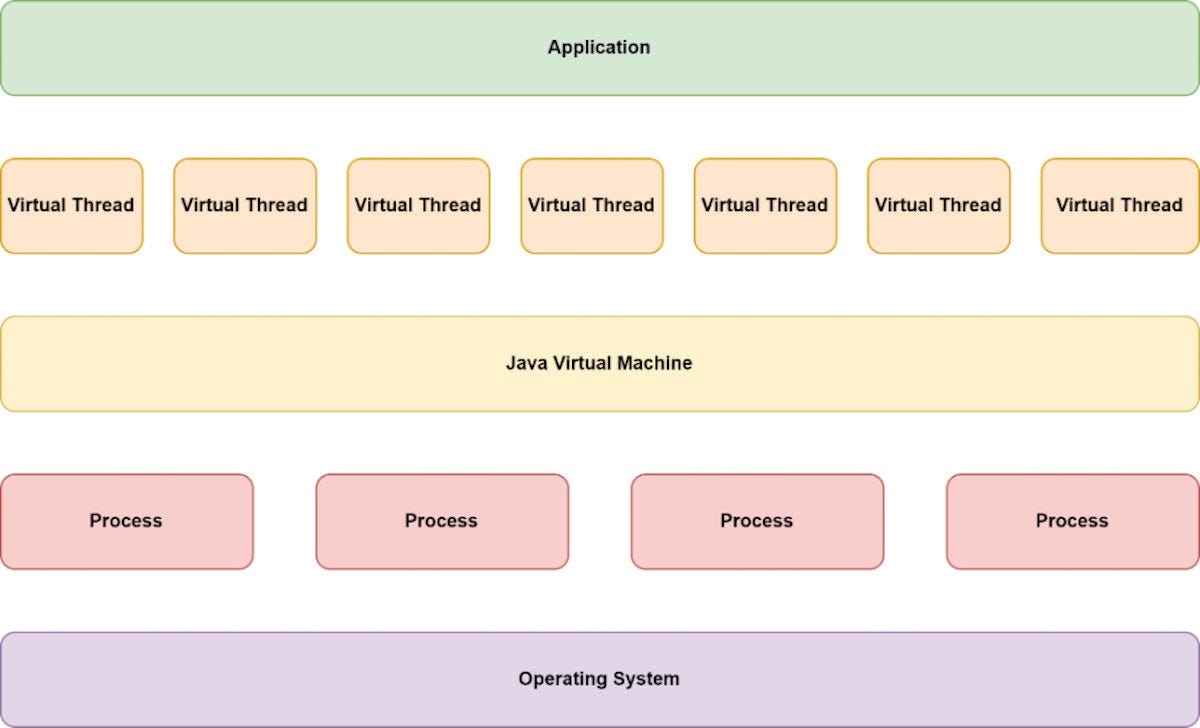Screen dimensions: 1200x728
Task: Click the Operating System label text
Action: point(598,677)
